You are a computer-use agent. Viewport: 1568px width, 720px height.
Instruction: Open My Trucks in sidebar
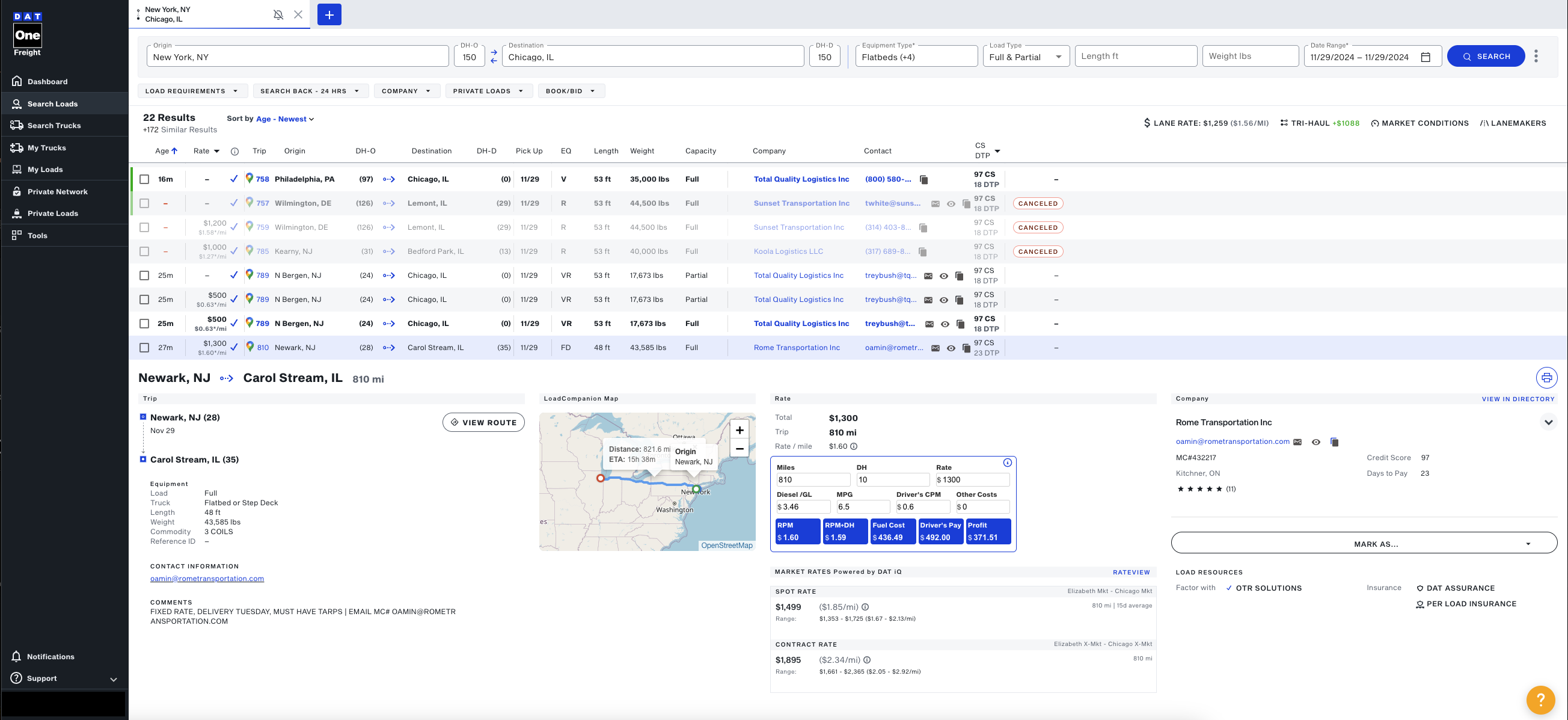46,148
